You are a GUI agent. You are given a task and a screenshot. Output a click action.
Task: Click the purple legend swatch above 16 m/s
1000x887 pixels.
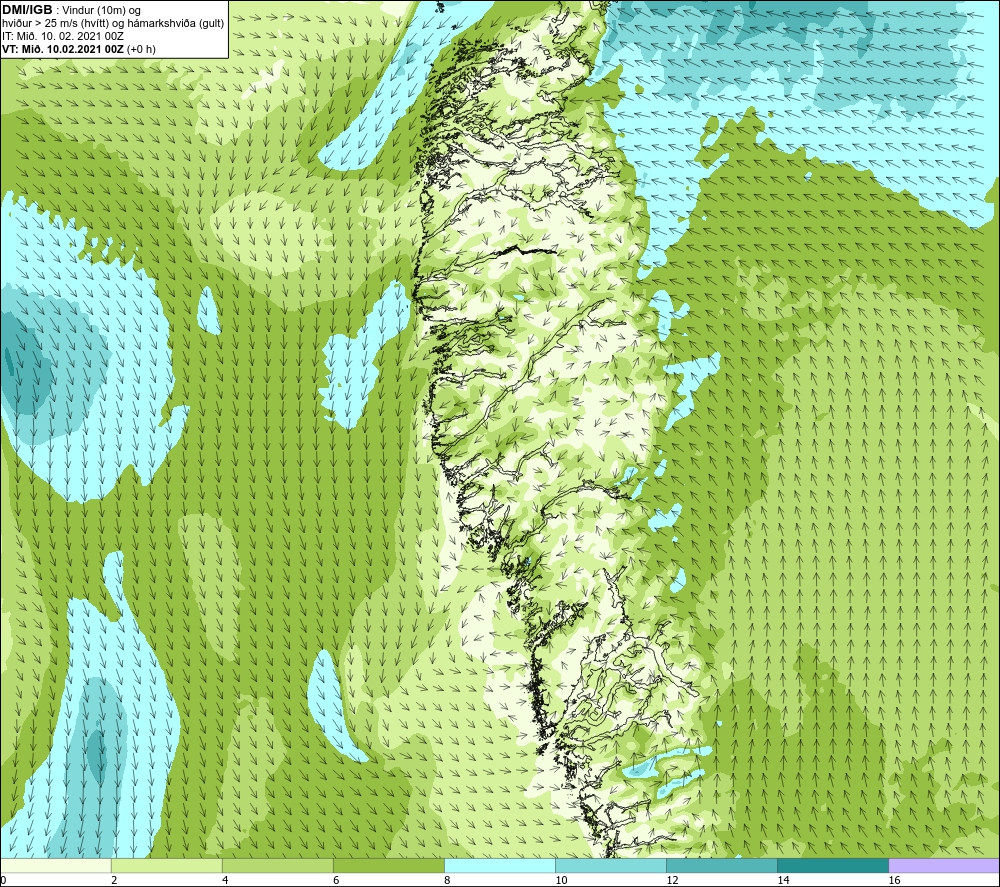944,866
